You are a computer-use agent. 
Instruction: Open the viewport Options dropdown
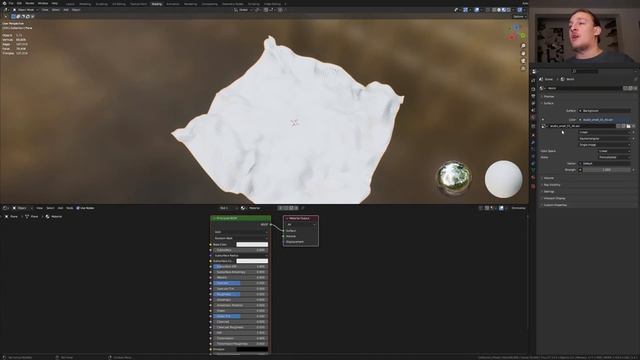[519, 17]
